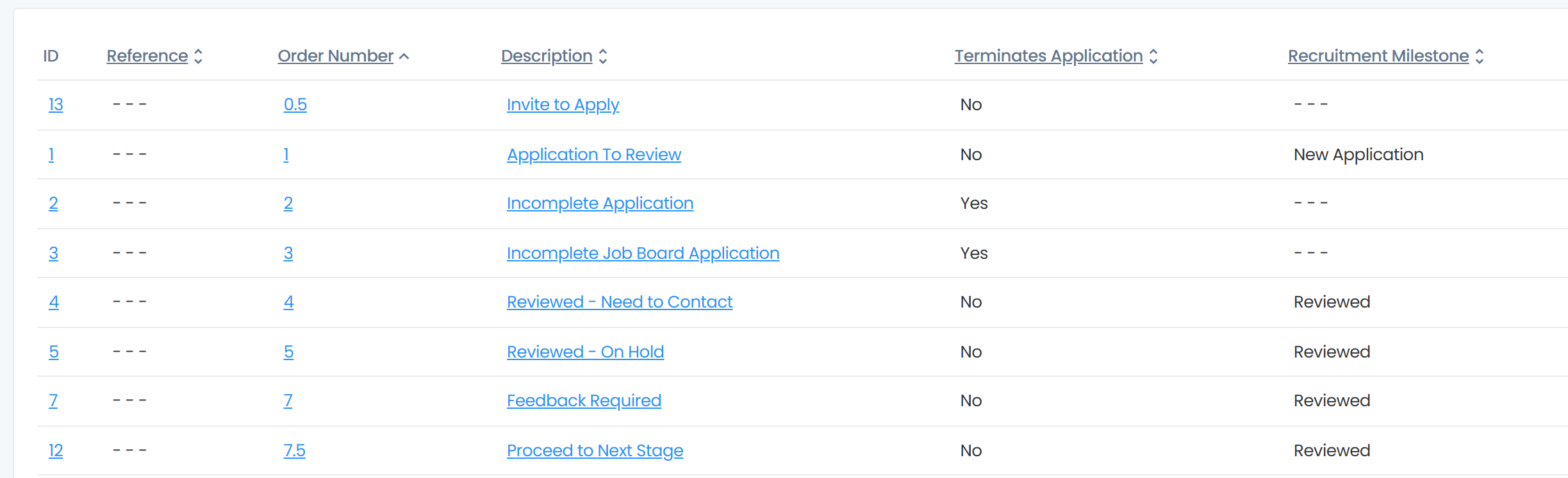Viewport: 1568px width, 478px height.
Task: Click sort arrows beside Terminates Application
Action: click(1153, 56)
